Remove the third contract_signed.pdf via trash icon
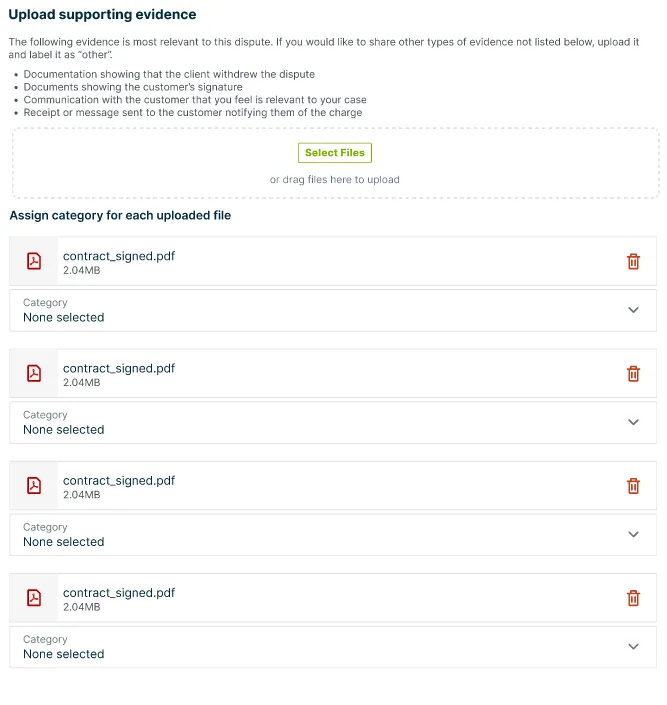The image size is (667, 705). [x=633, y=486]
